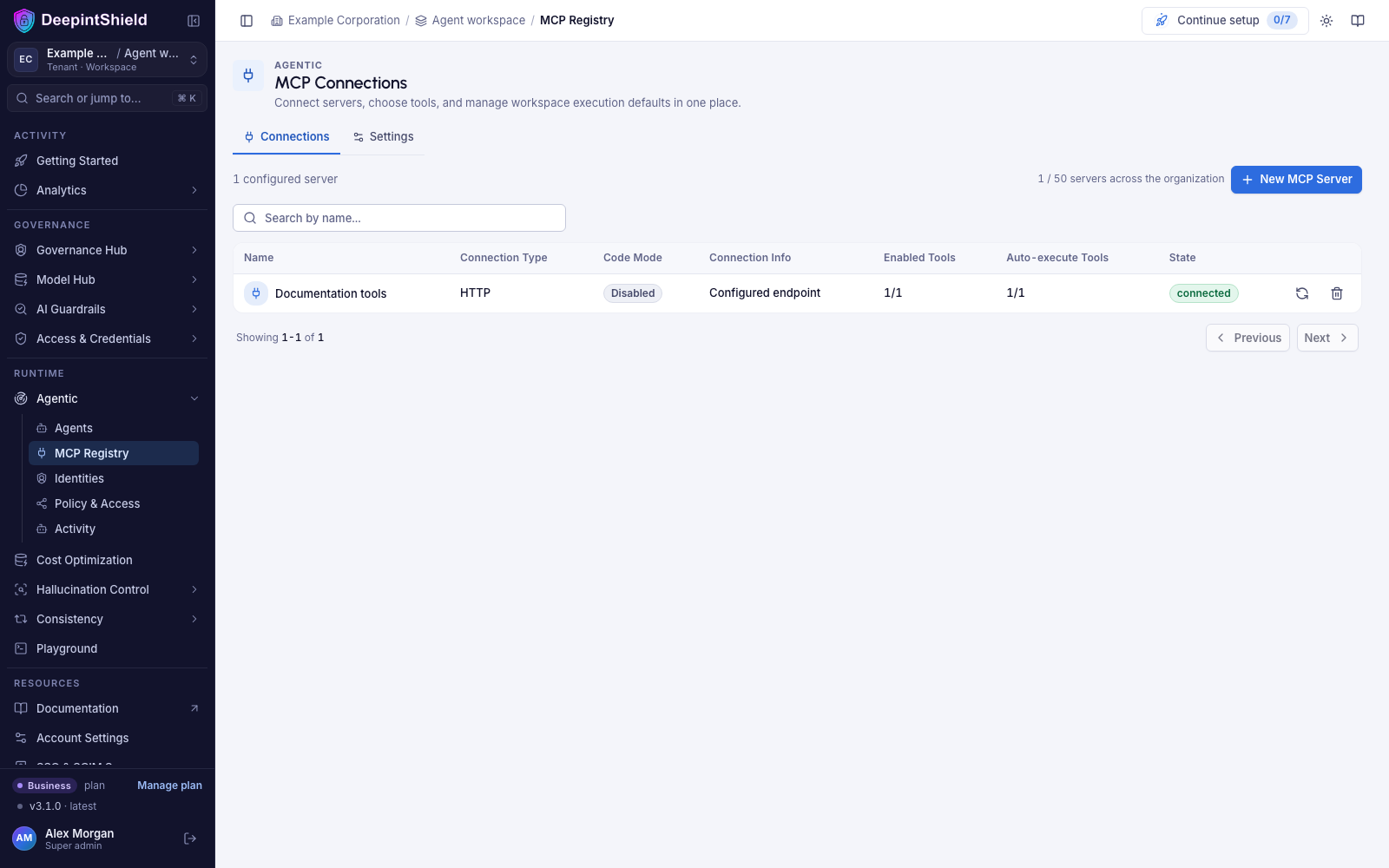Click the MCP Connections plug header icon
1389x868 pixels.
(248, 76)
